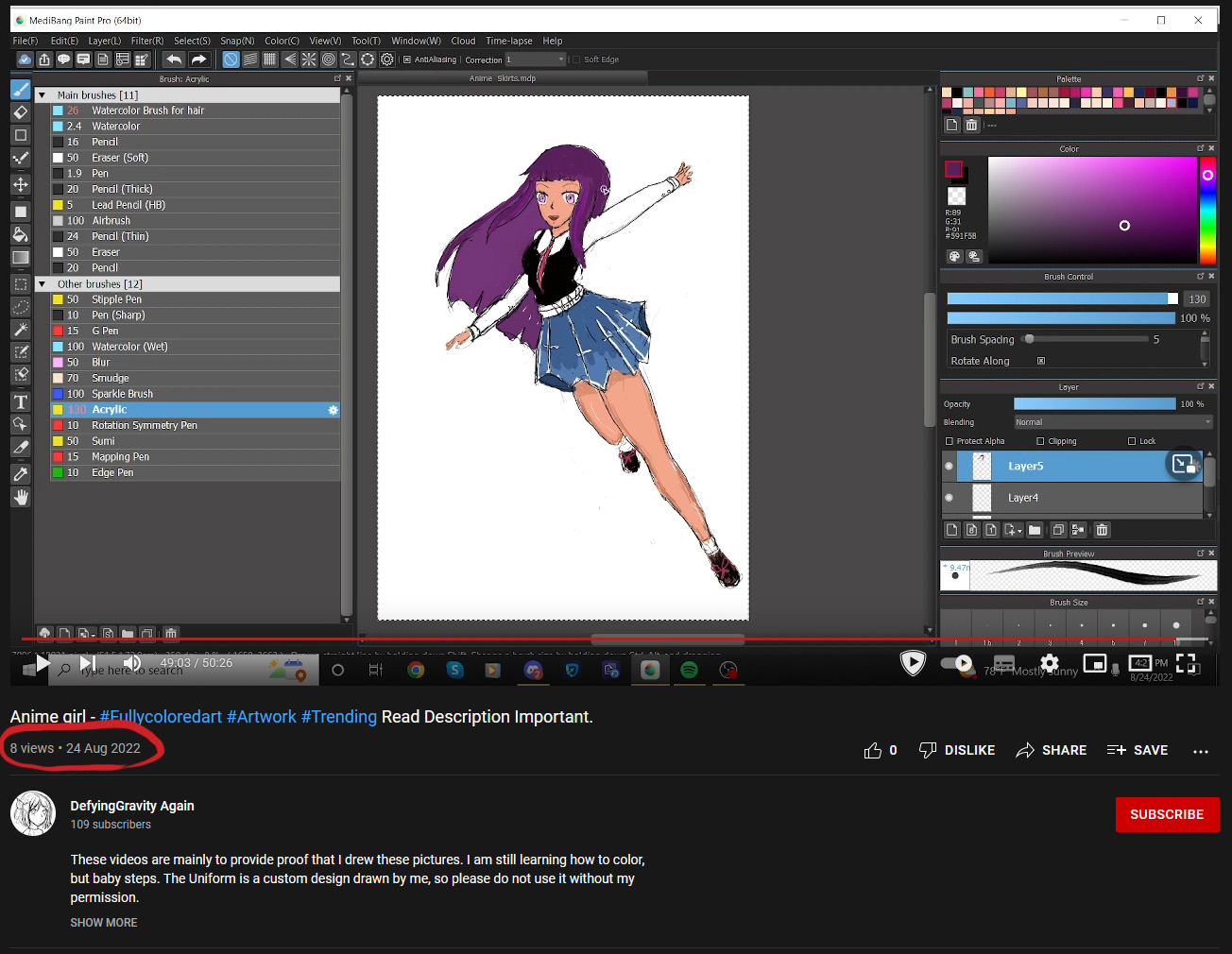Open YouTube player settings gear
This screenshot has width=1232, height=954.
click(1049, 663)
